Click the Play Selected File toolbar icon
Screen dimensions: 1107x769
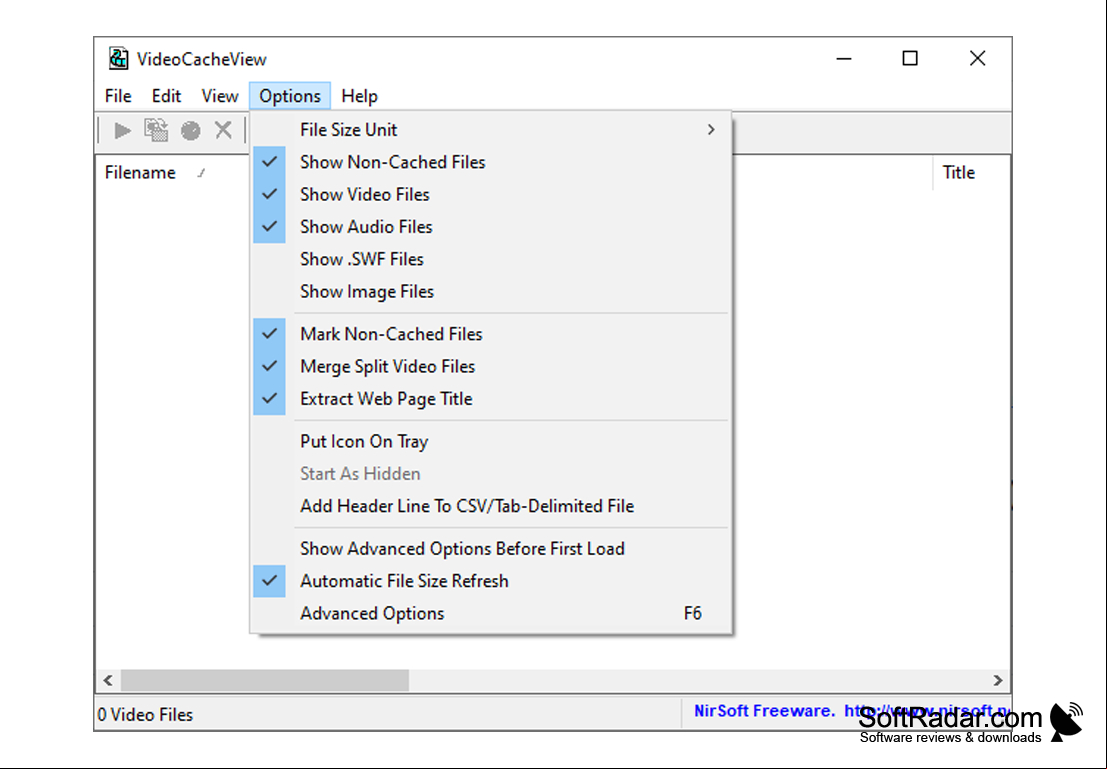click(122, 131)
